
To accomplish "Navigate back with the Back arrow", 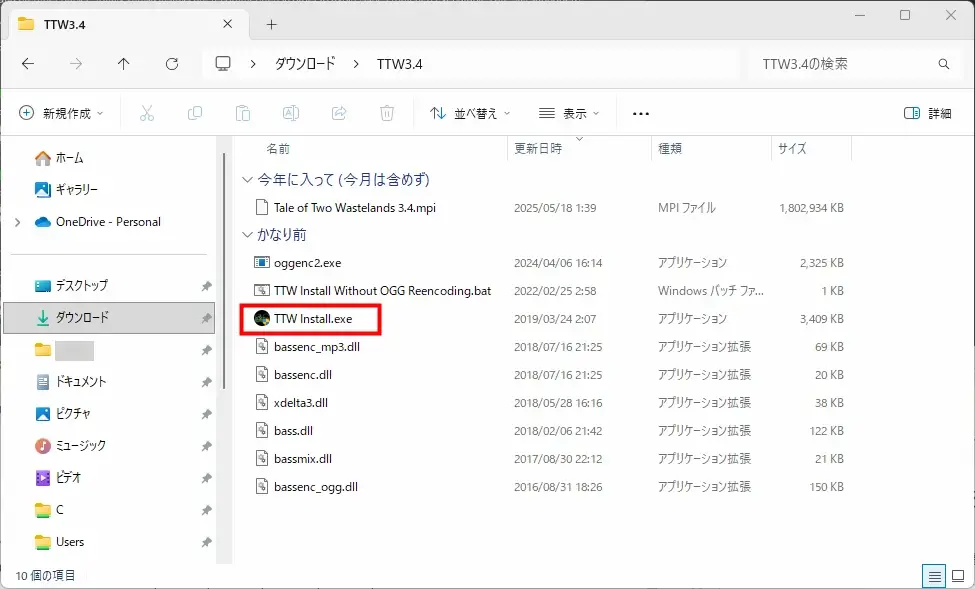I will pos(28,64).
